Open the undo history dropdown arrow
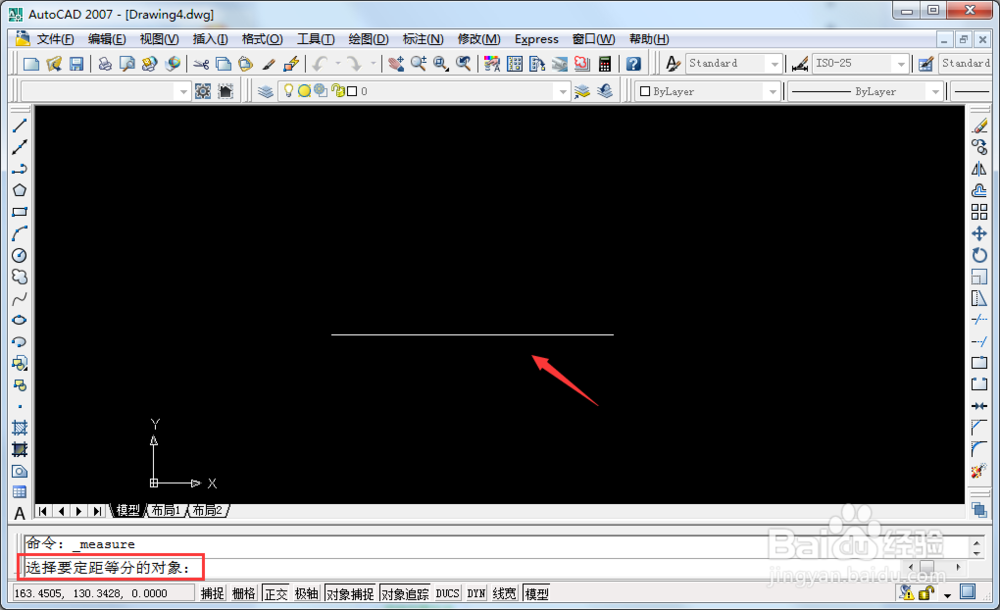Viewport: 1000px width, 610px height. [338, 63]
